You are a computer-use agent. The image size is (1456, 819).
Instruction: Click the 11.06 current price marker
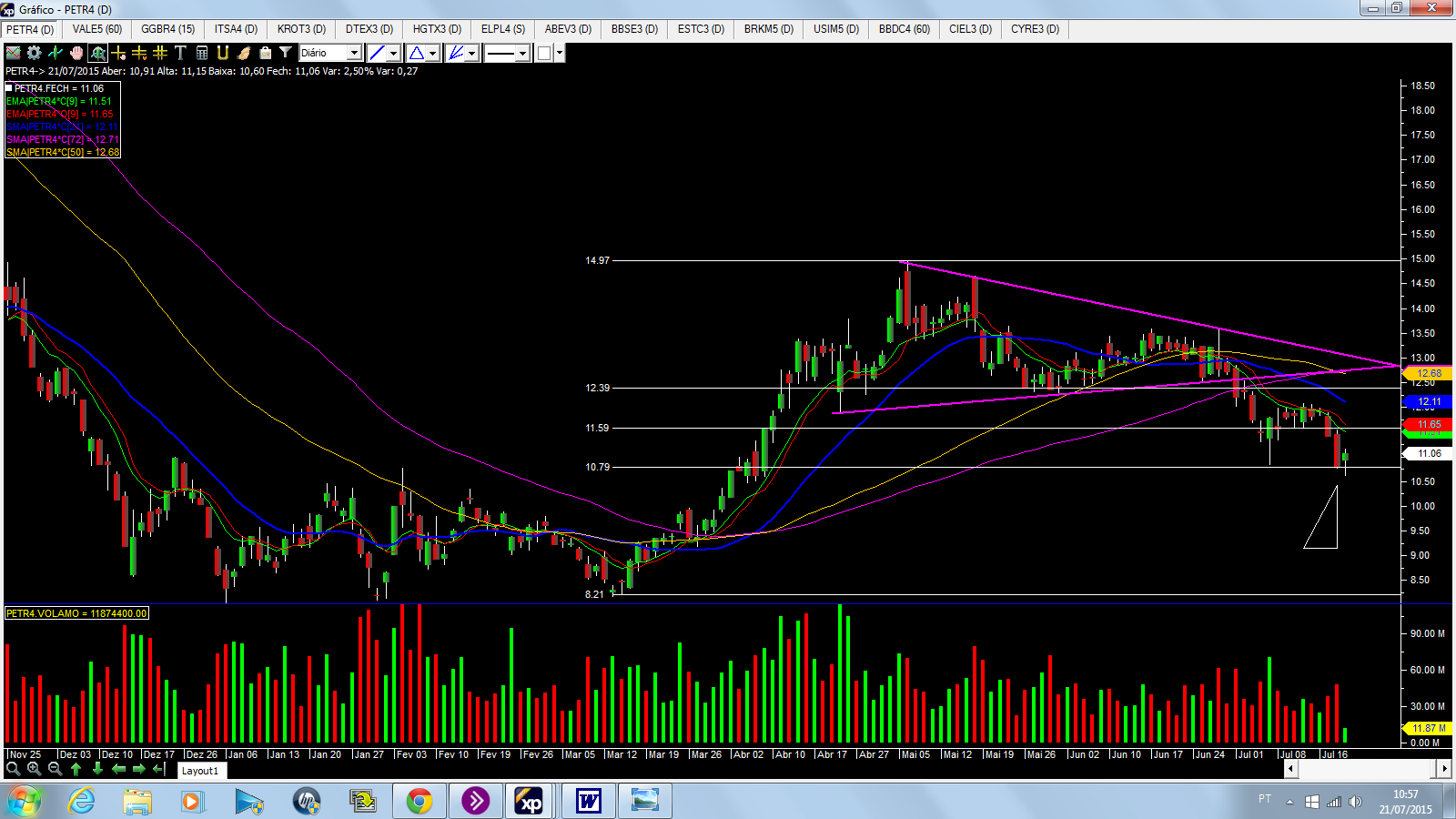(x=1429, y=453)
